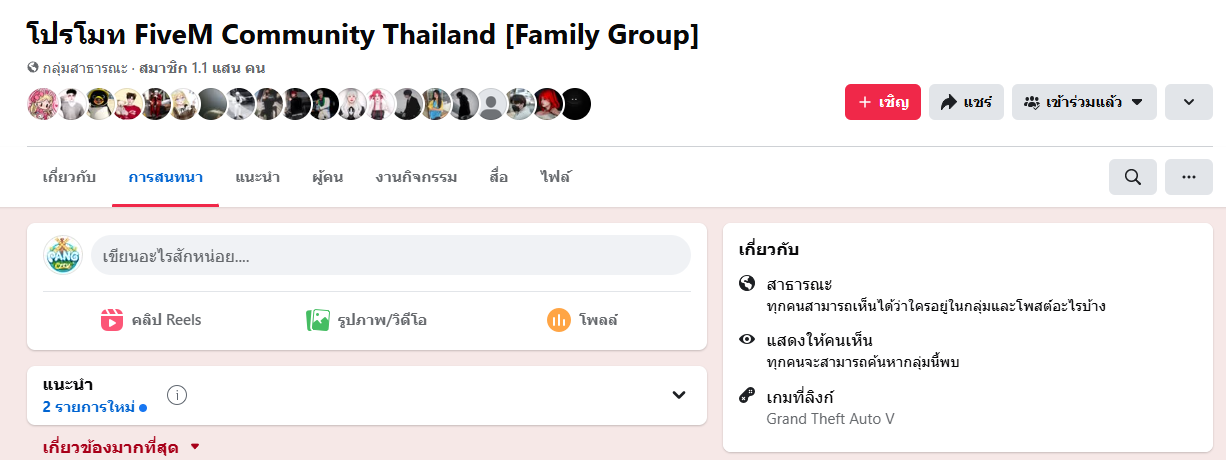
Task: Click your profile avatar in composer
Action: 62,256
